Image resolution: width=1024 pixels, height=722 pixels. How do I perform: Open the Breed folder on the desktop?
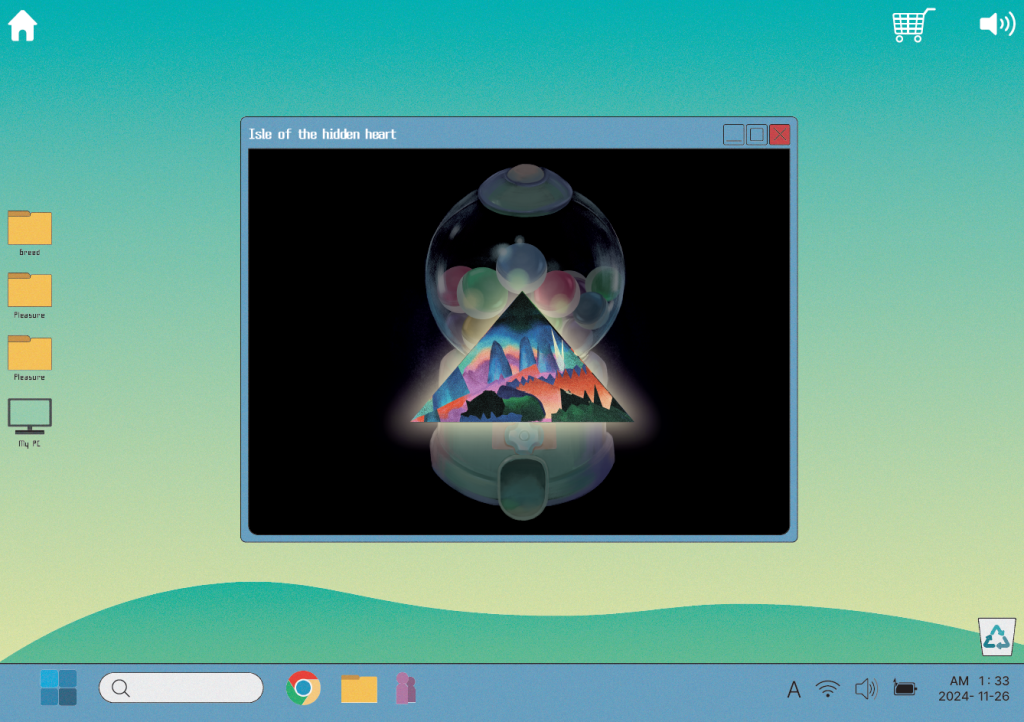point(29,228)
